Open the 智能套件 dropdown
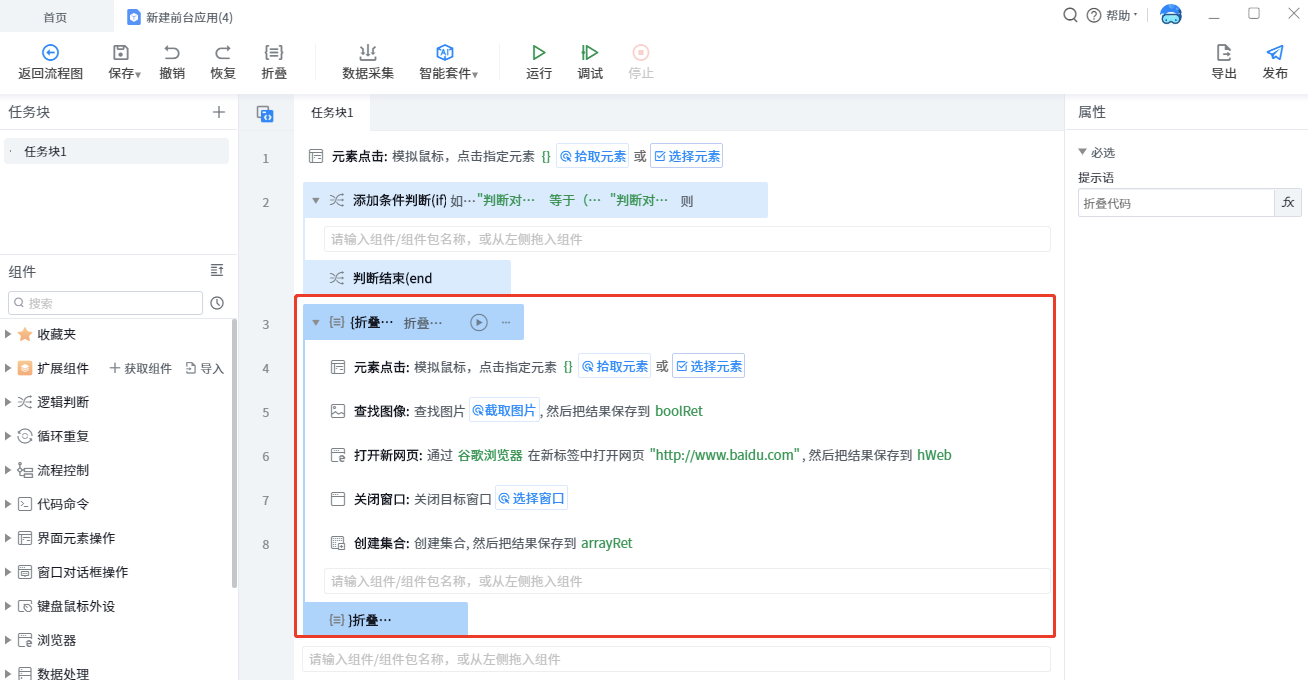 click(x=475, y=74)
